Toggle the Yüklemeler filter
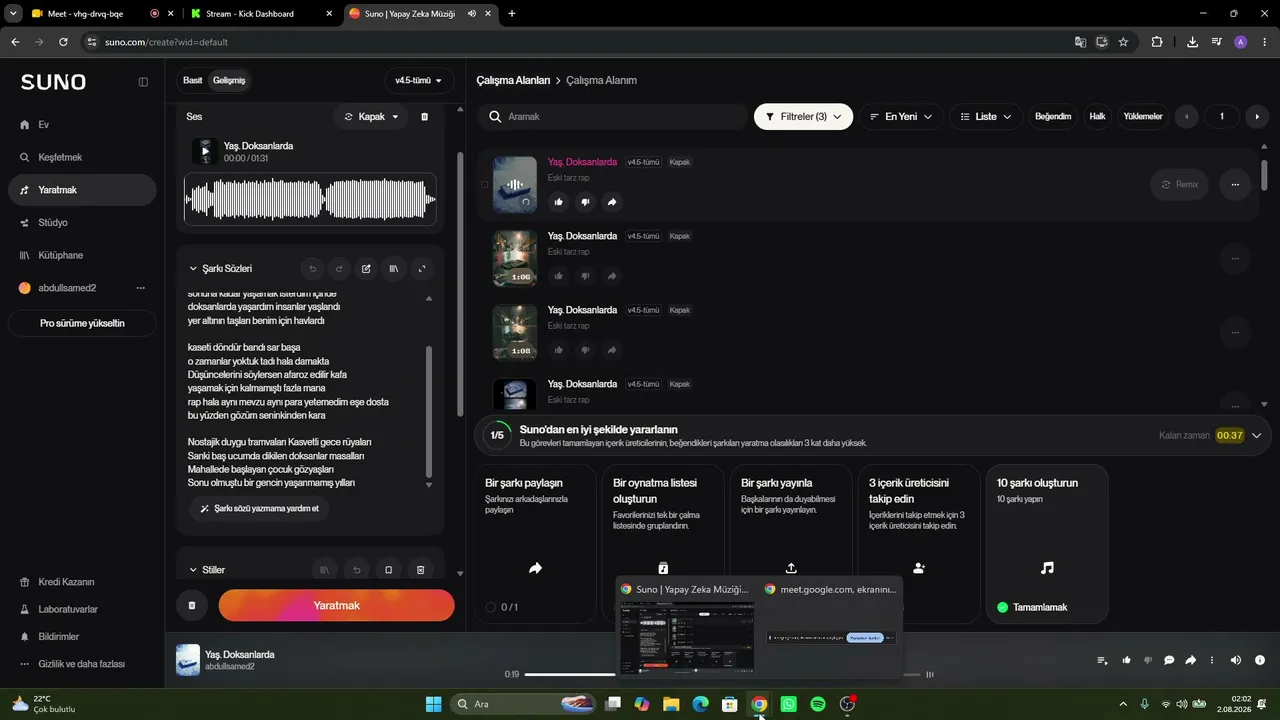The height and width of the screenshot is (720, 1280). [1143, 117]
